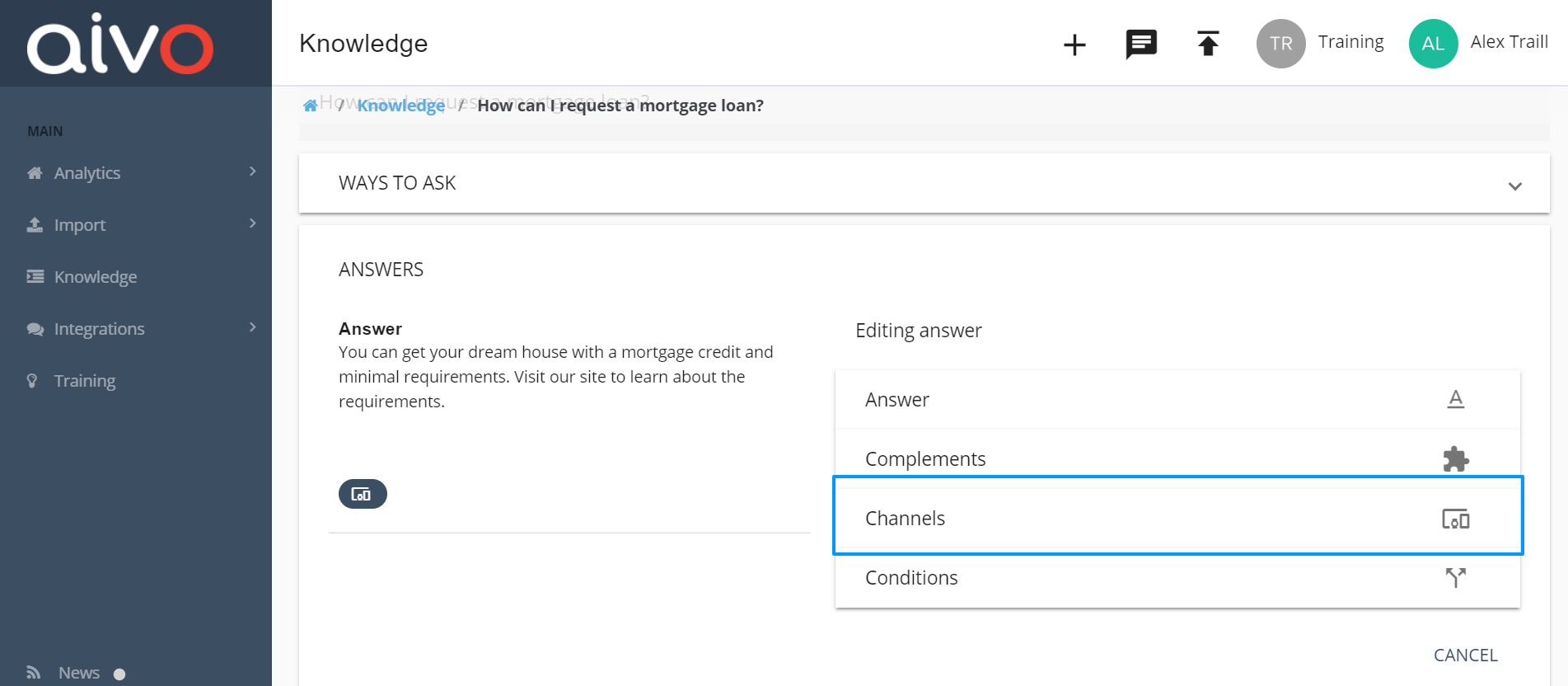Click the breadcrumb title 'How can I request a mortgage loan?'
This screenshot has width=1568, height=686.
pos(620,106)
